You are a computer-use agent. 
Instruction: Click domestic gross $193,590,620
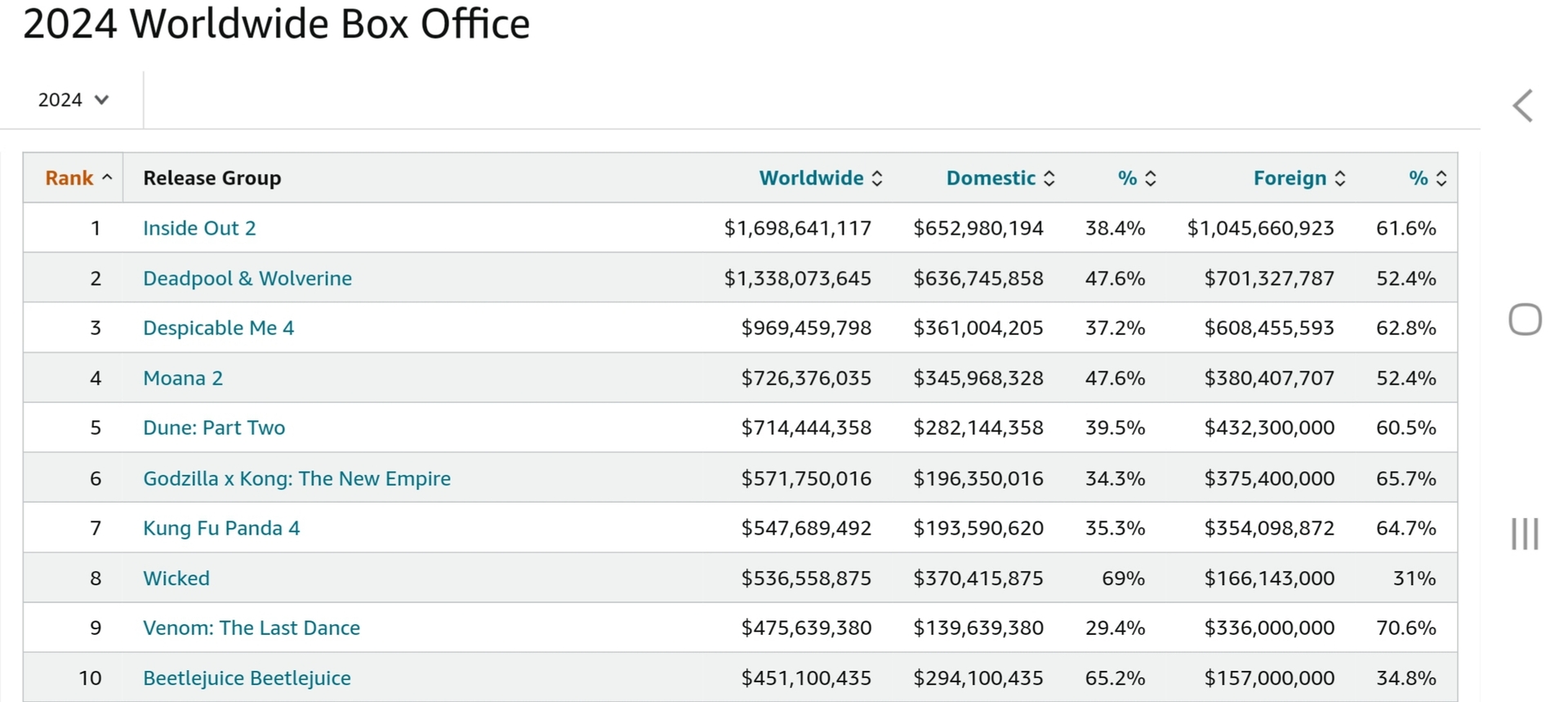tap(978, 529)
